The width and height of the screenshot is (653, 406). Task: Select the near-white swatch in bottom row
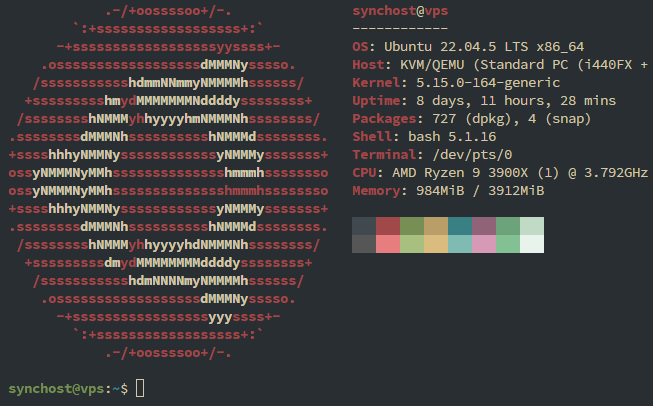(x=532, y=244)
